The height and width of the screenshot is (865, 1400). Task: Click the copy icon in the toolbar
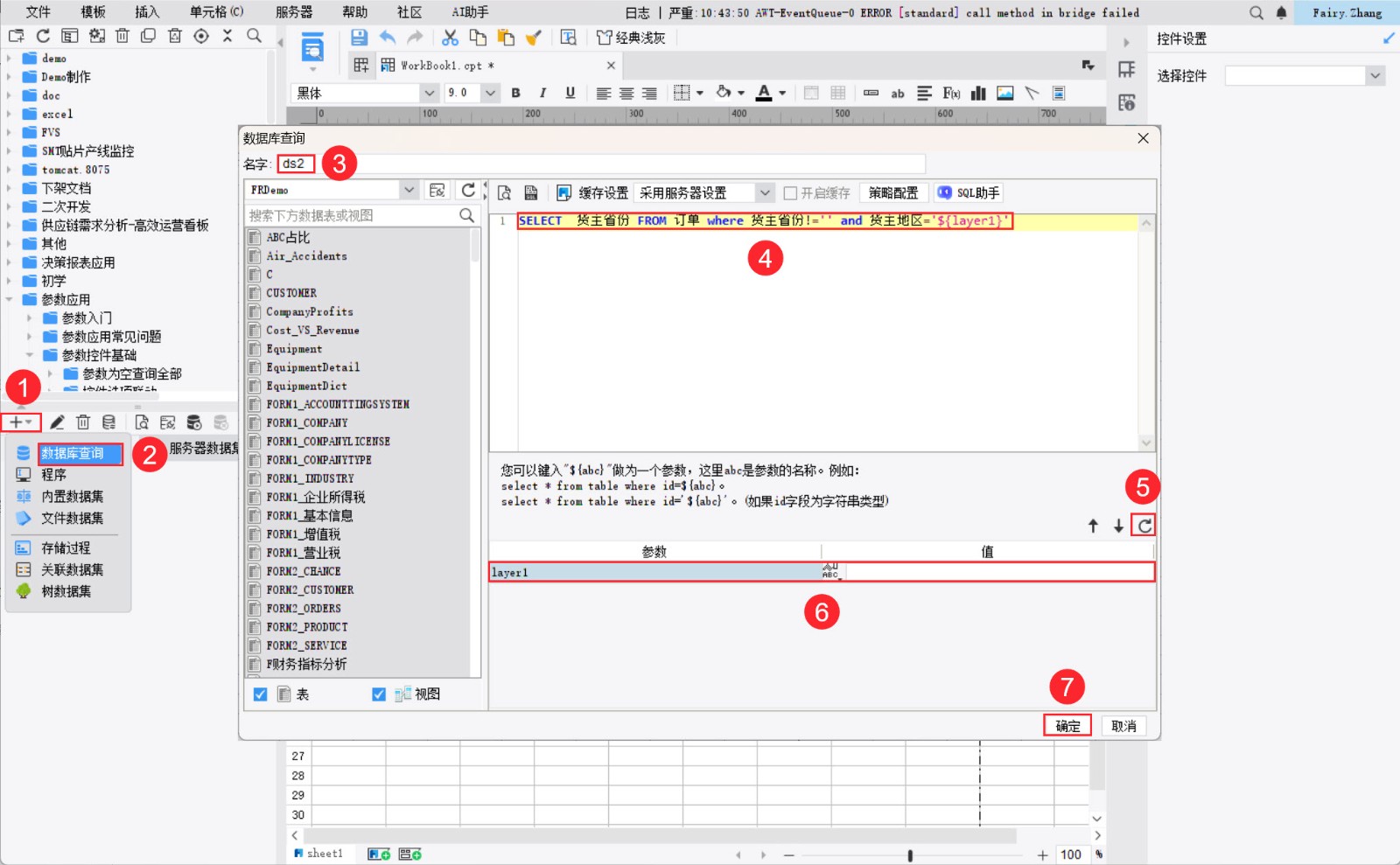tap(478, 38)
